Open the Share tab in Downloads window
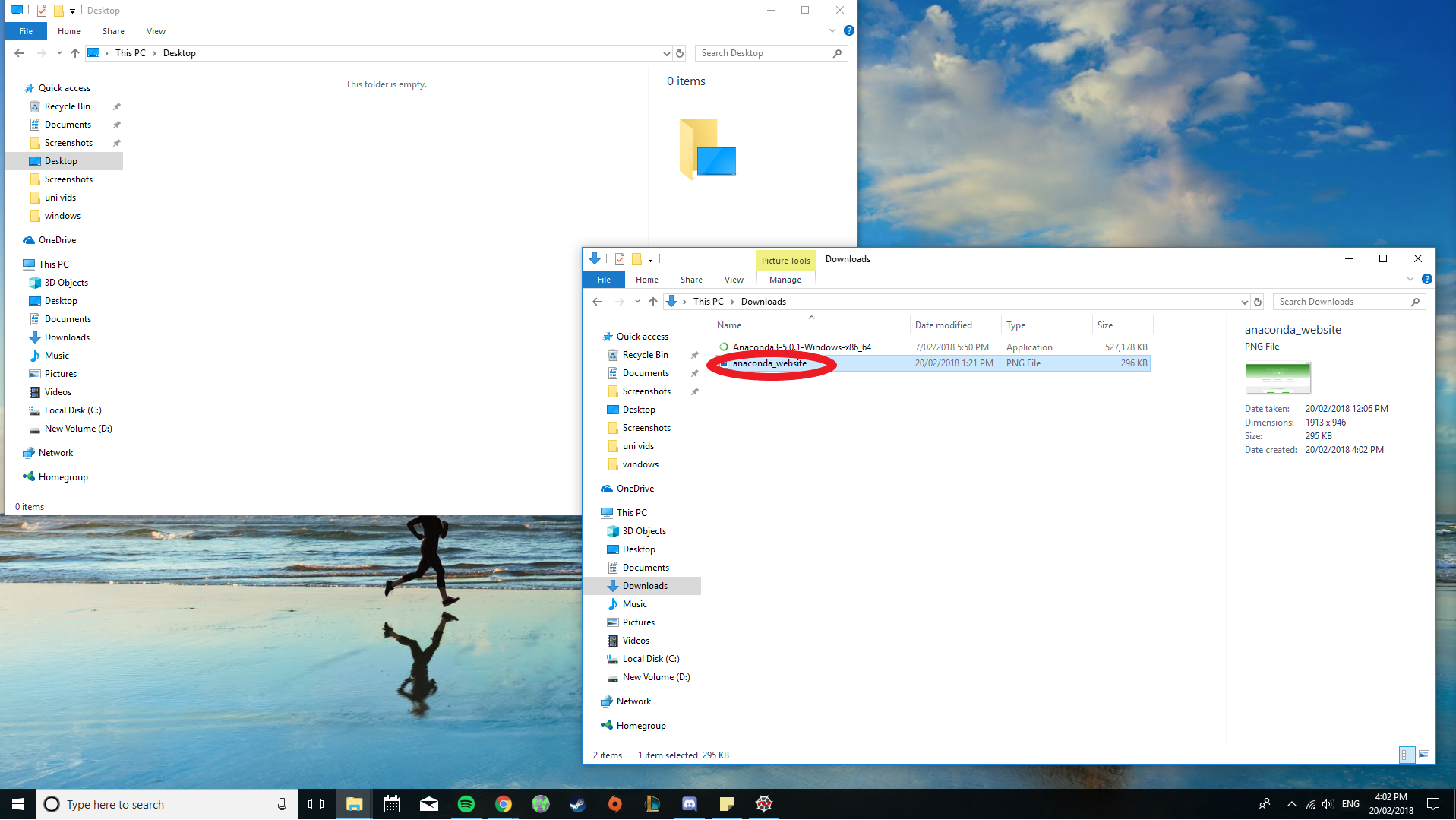Screen dimensions: 1456x820 click(x=691, y=280)
